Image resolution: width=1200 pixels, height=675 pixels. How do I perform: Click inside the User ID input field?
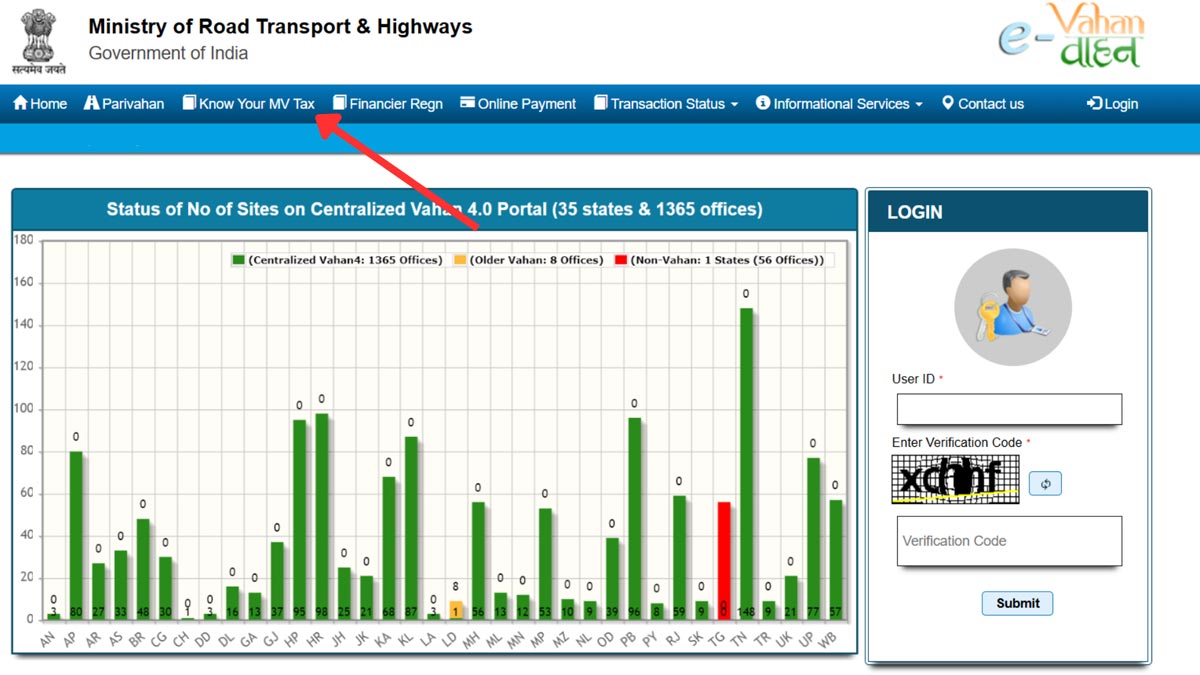1008,409
